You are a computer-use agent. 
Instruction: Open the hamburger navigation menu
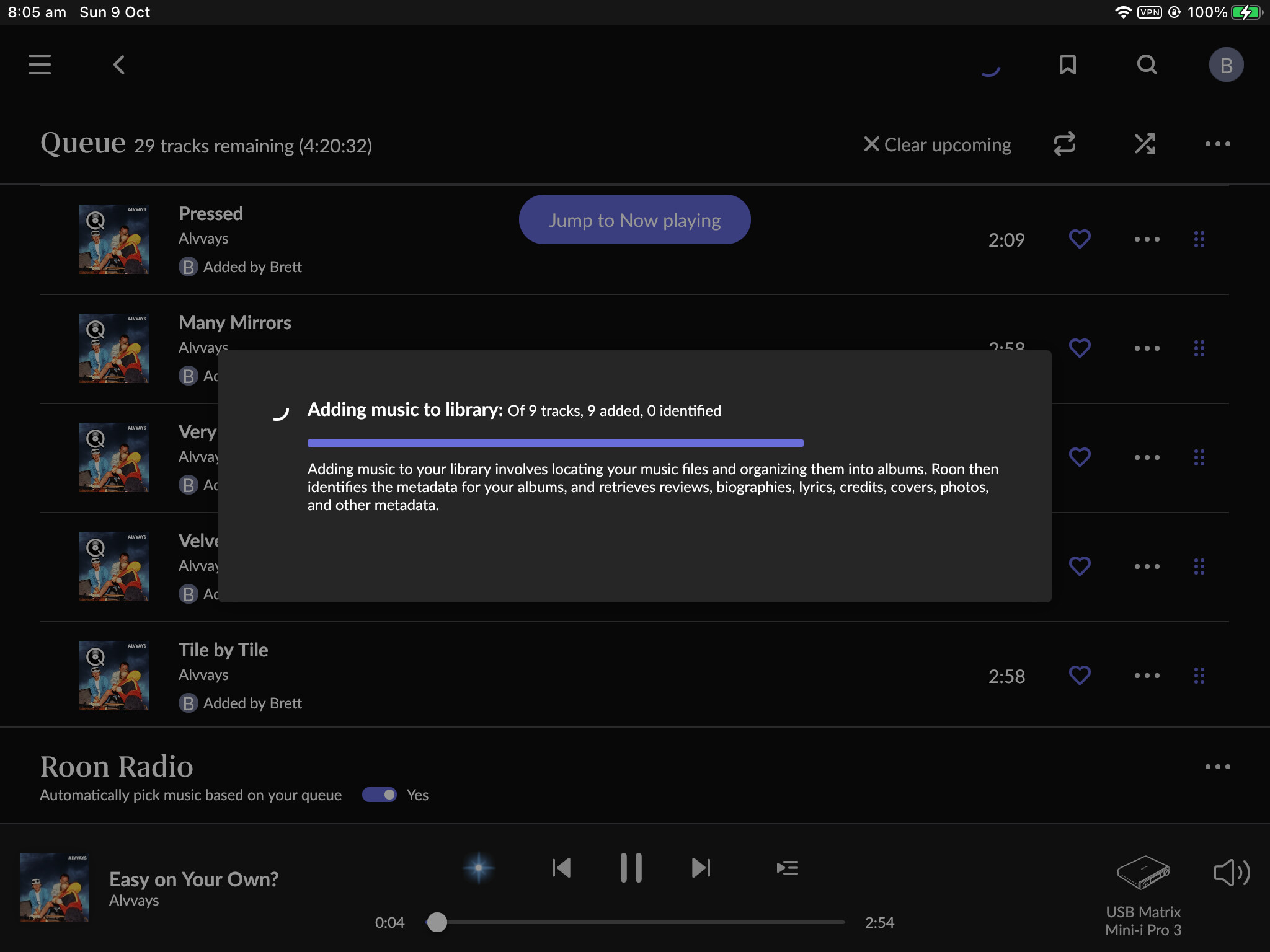(x=40, y=64)
